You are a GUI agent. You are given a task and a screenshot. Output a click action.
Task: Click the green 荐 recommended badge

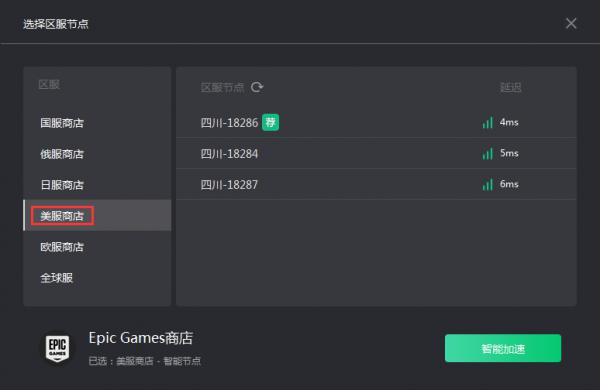point(271,122)
